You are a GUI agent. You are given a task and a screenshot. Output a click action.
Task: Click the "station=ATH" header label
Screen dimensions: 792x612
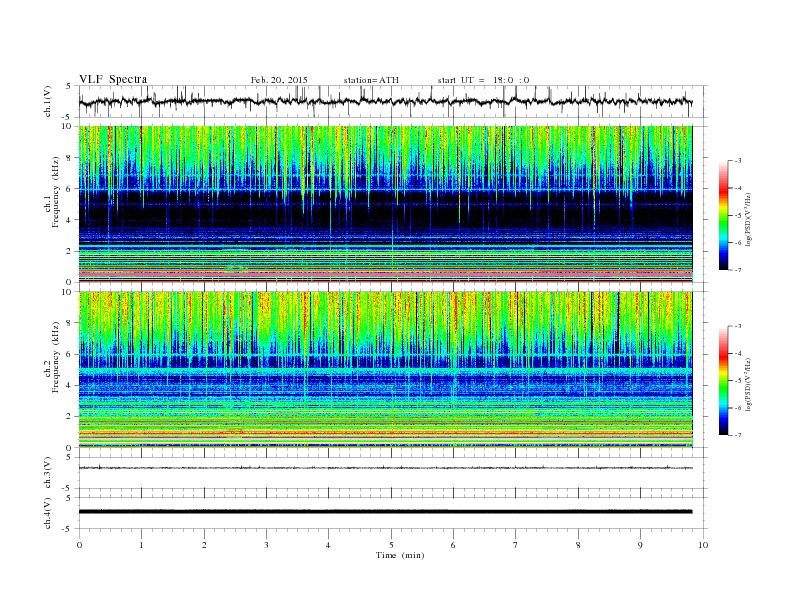tap(371, 80)
